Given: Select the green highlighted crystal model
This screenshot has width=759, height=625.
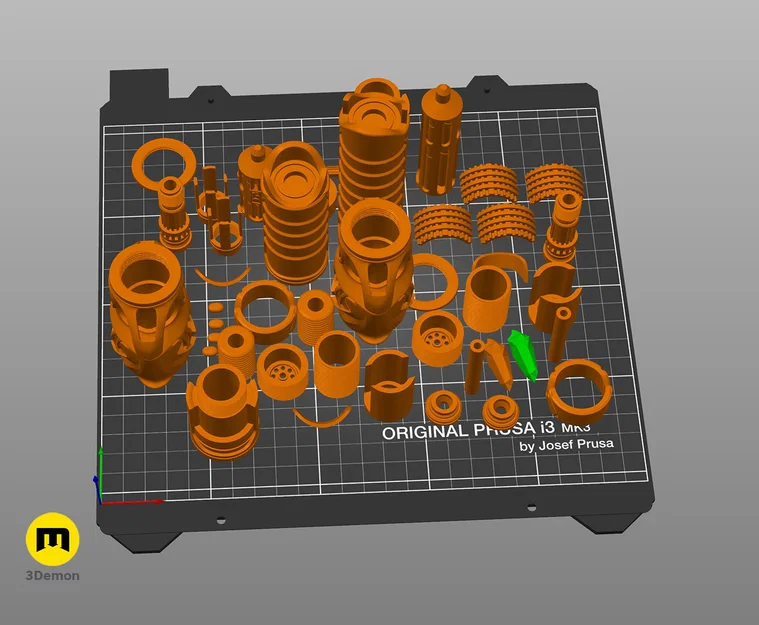Looking at the screenshot, I should [523, 355].
